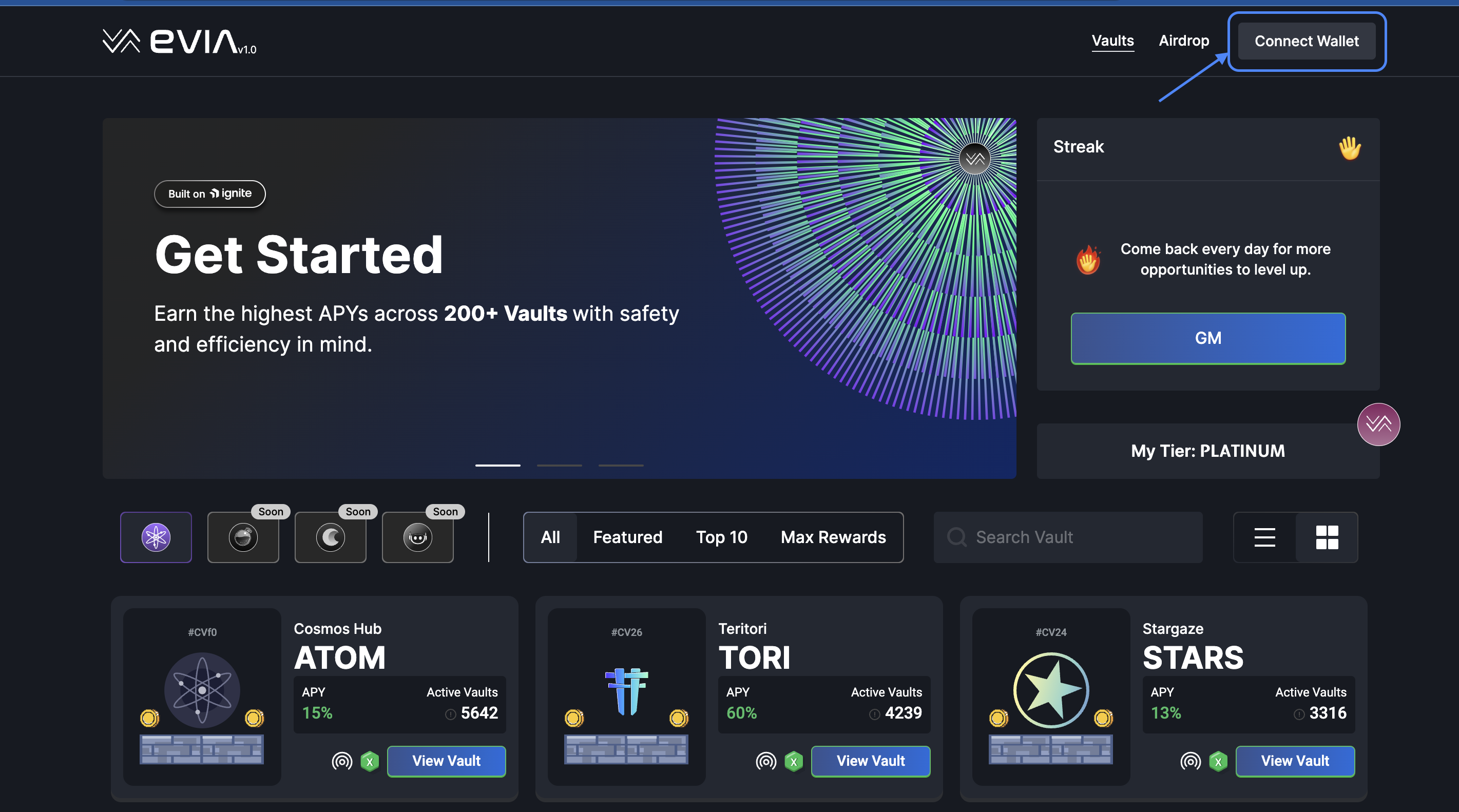Open the Airdrop navigation link

click(1183, 41)
